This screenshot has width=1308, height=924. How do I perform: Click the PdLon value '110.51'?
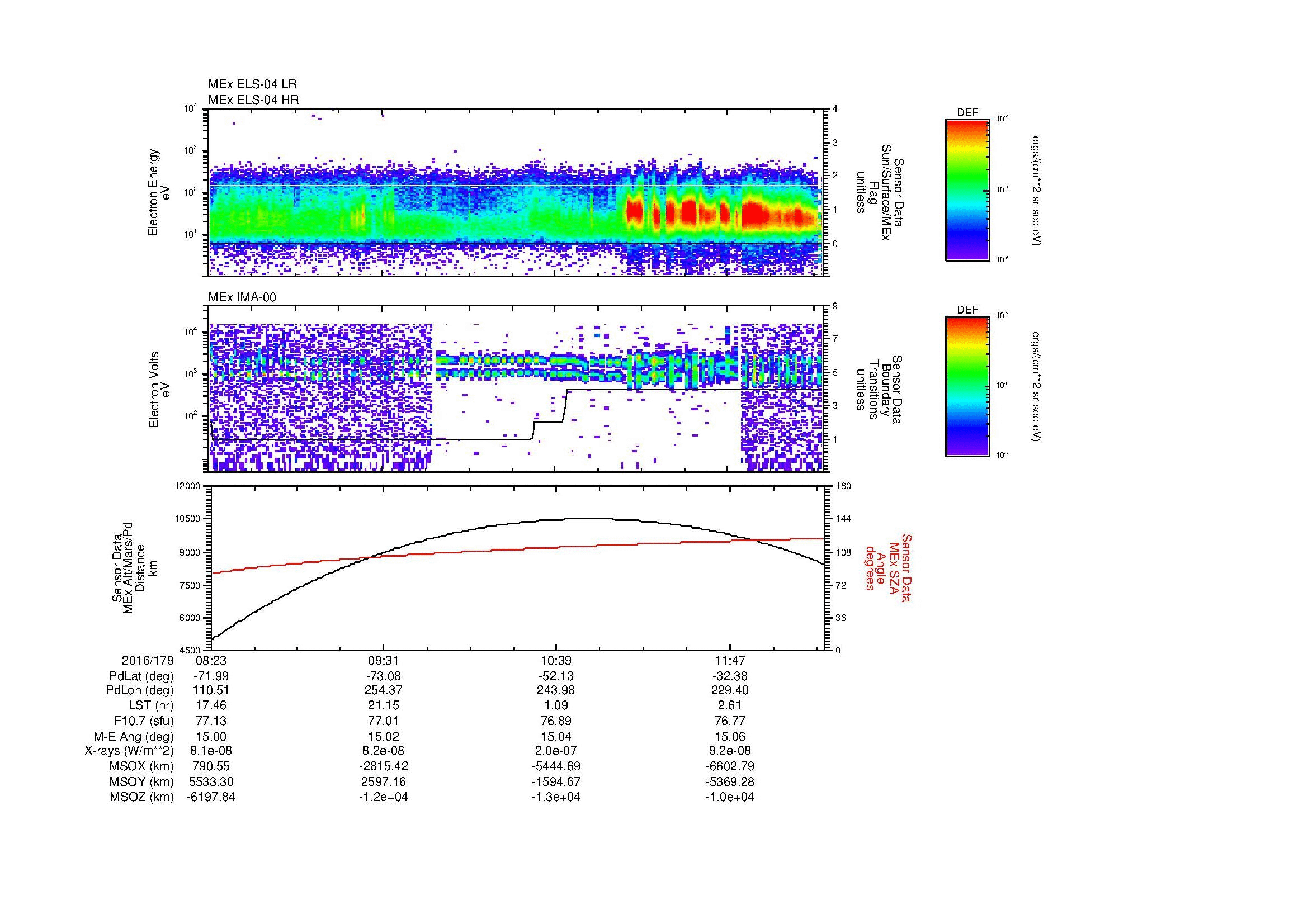tap(211, 690)
